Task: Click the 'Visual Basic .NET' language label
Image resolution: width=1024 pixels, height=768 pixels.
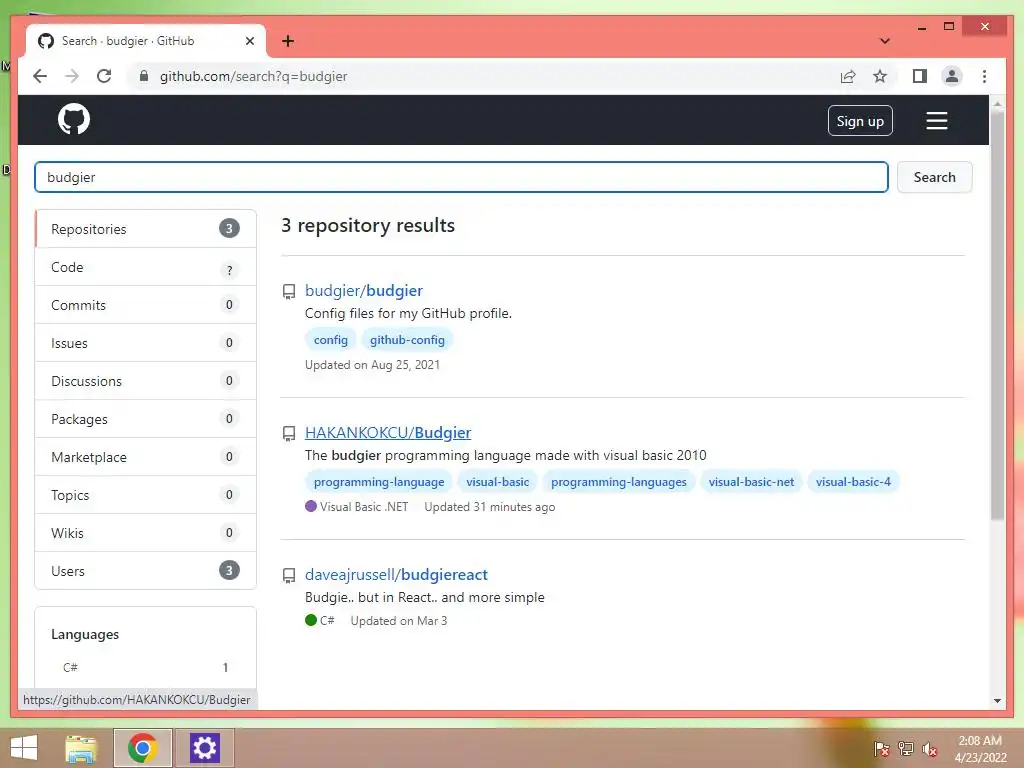Action: pos(364,507)
